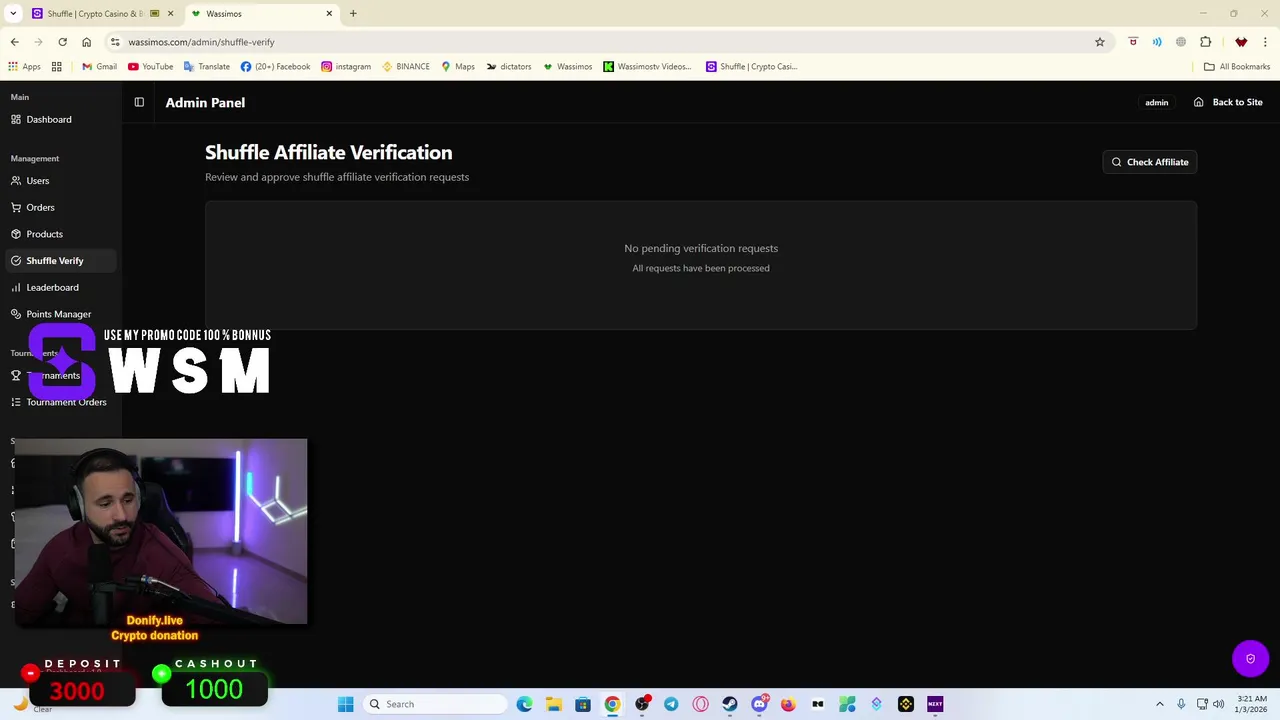Collapse the sidebar with panel toggle icon
Screen dimensions: 1280x720
coord(139,102)
